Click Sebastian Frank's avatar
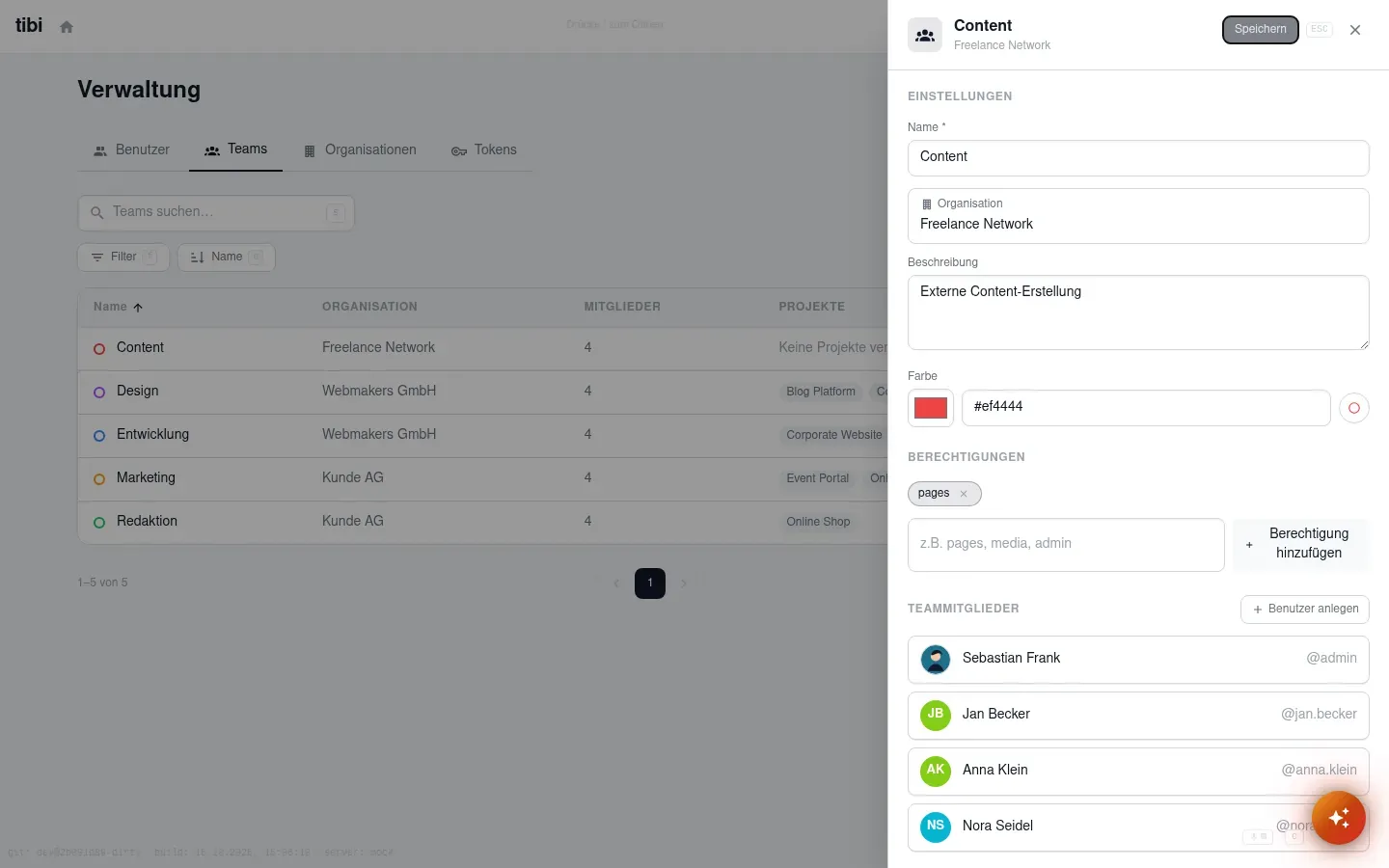Viewport: 1389px width, 868px height. 936,660
